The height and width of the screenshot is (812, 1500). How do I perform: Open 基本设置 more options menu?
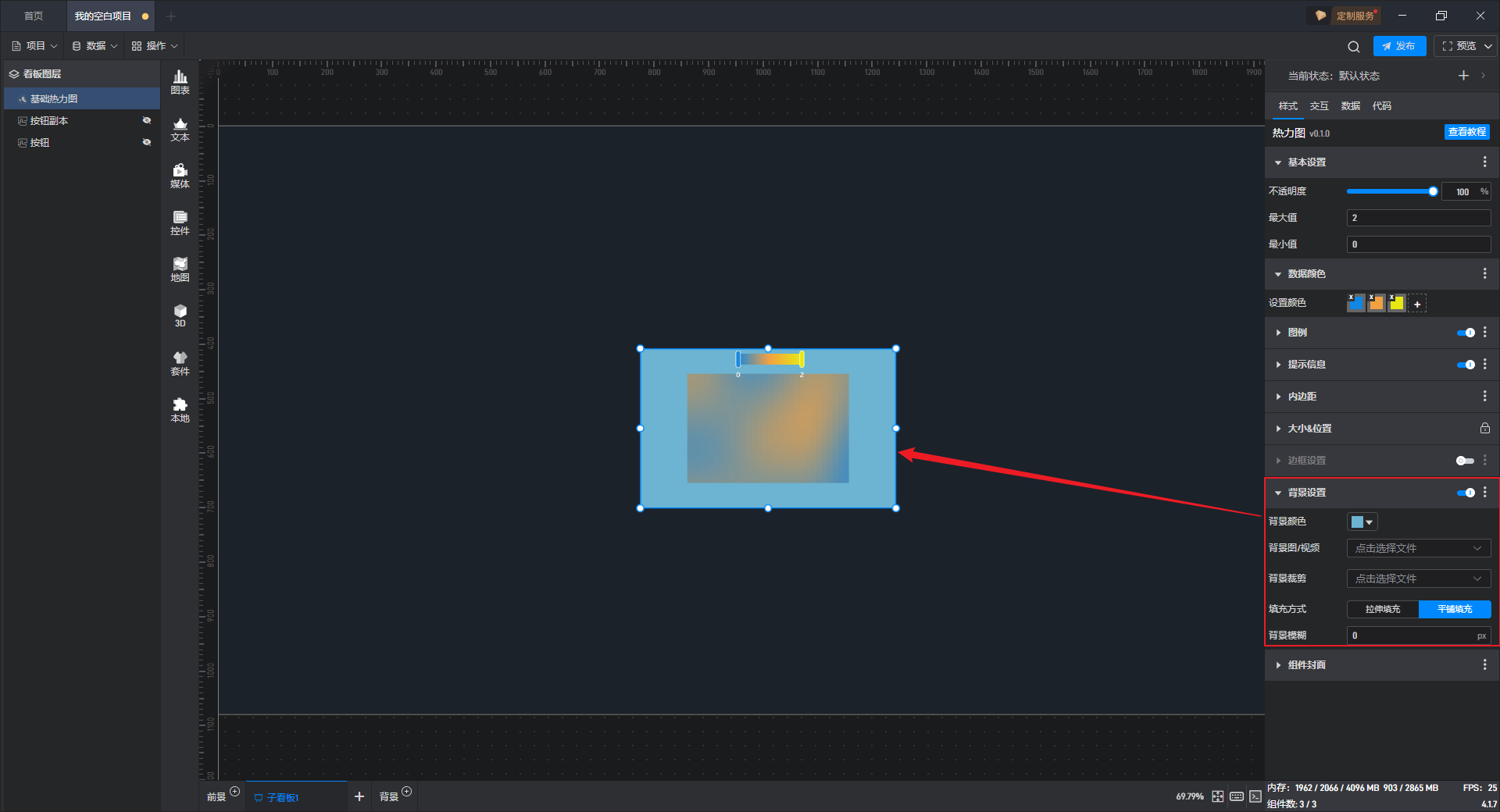coord(1485,162)
